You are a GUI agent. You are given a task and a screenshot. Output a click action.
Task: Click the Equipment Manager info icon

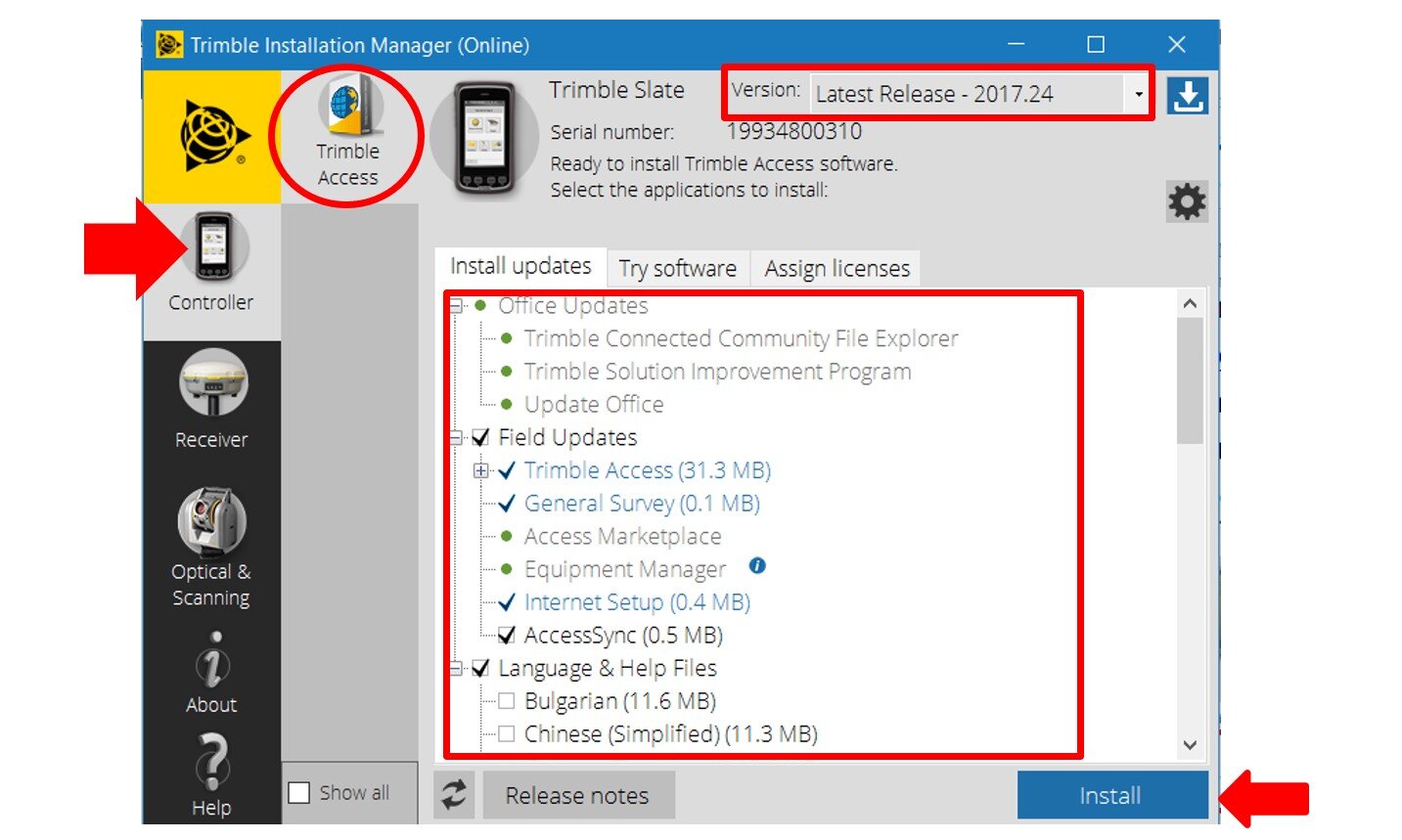point(757,566)
